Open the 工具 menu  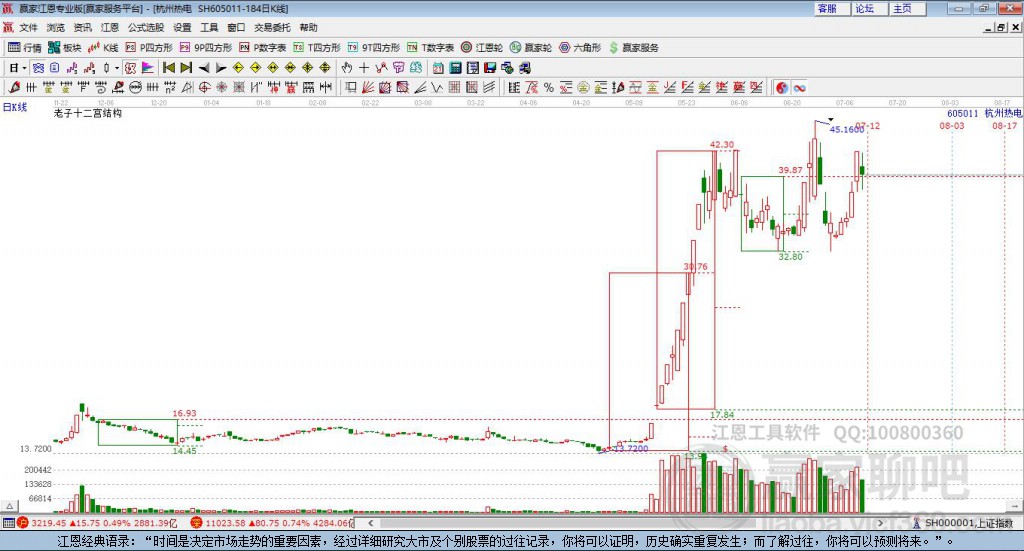point(209,27)
